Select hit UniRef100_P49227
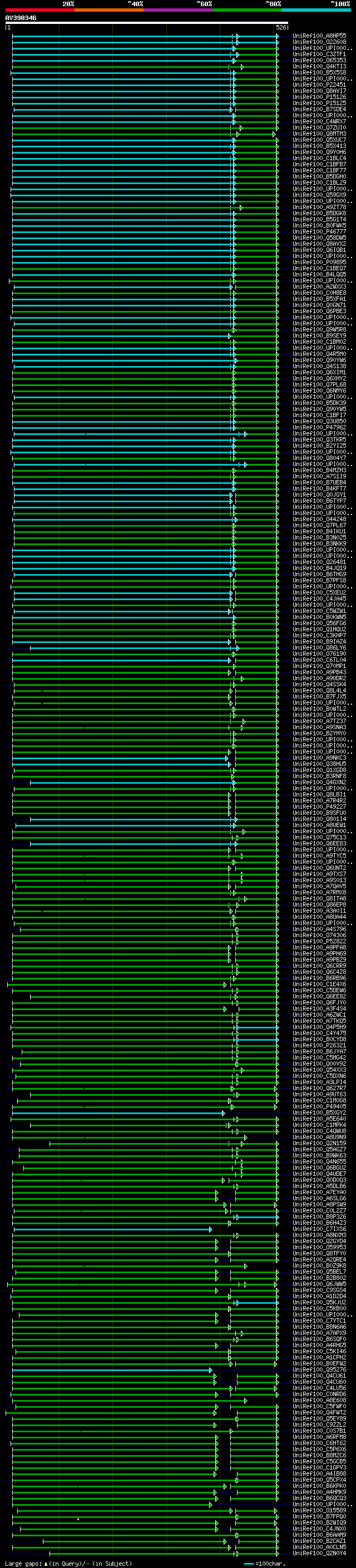 (319, 807)
